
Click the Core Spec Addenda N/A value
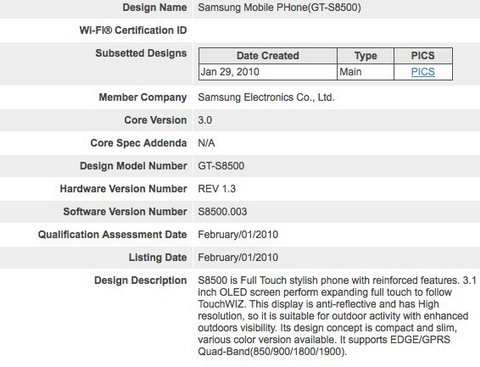206,143
